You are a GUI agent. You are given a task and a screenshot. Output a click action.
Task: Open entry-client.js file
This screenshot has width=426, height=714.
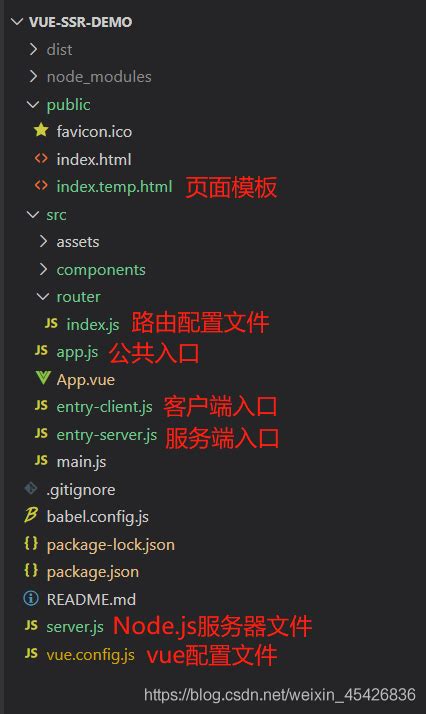[104, 407]
